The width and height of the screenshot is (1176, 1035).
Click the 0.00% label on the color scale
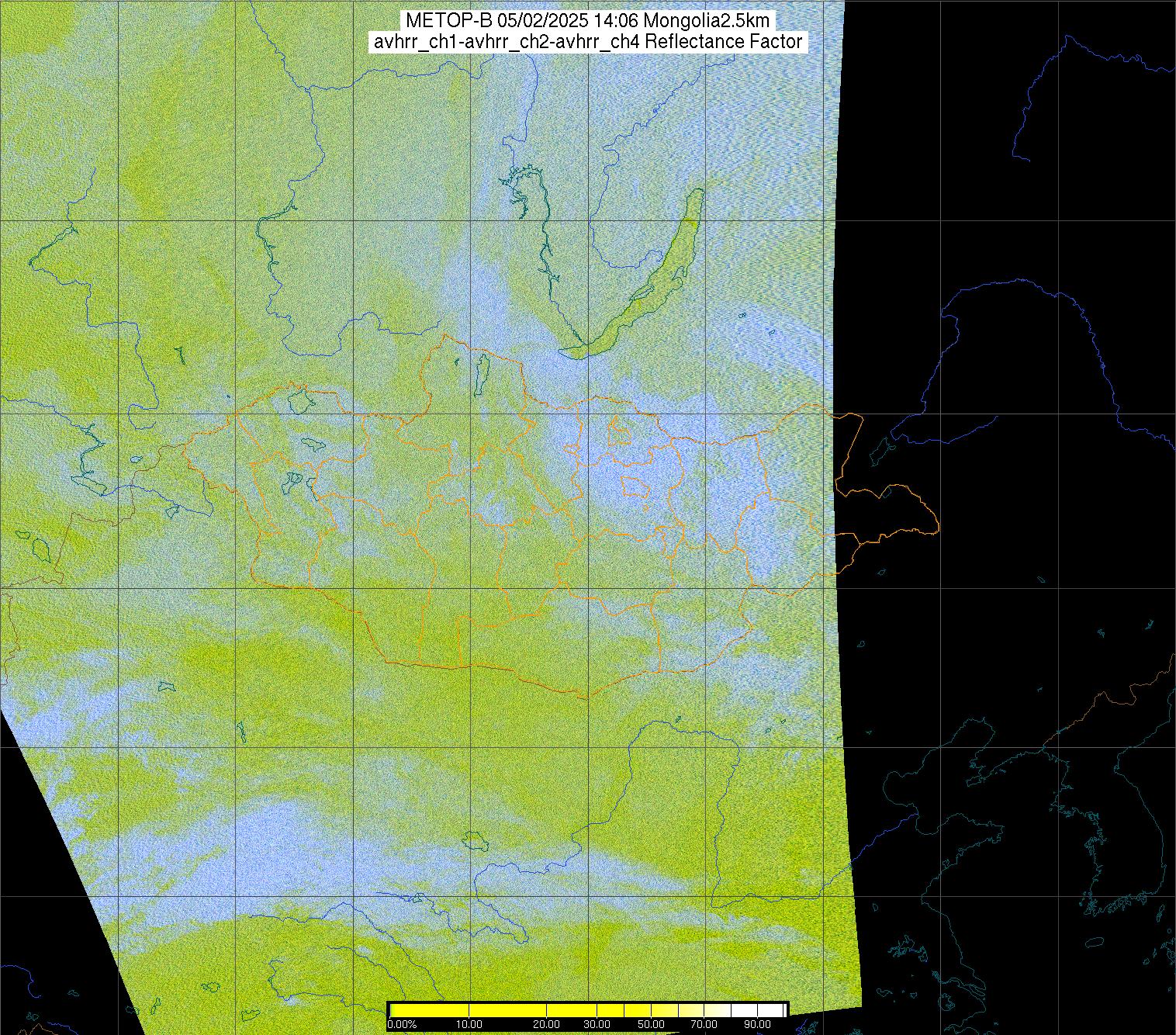(x=403, y=1024)
